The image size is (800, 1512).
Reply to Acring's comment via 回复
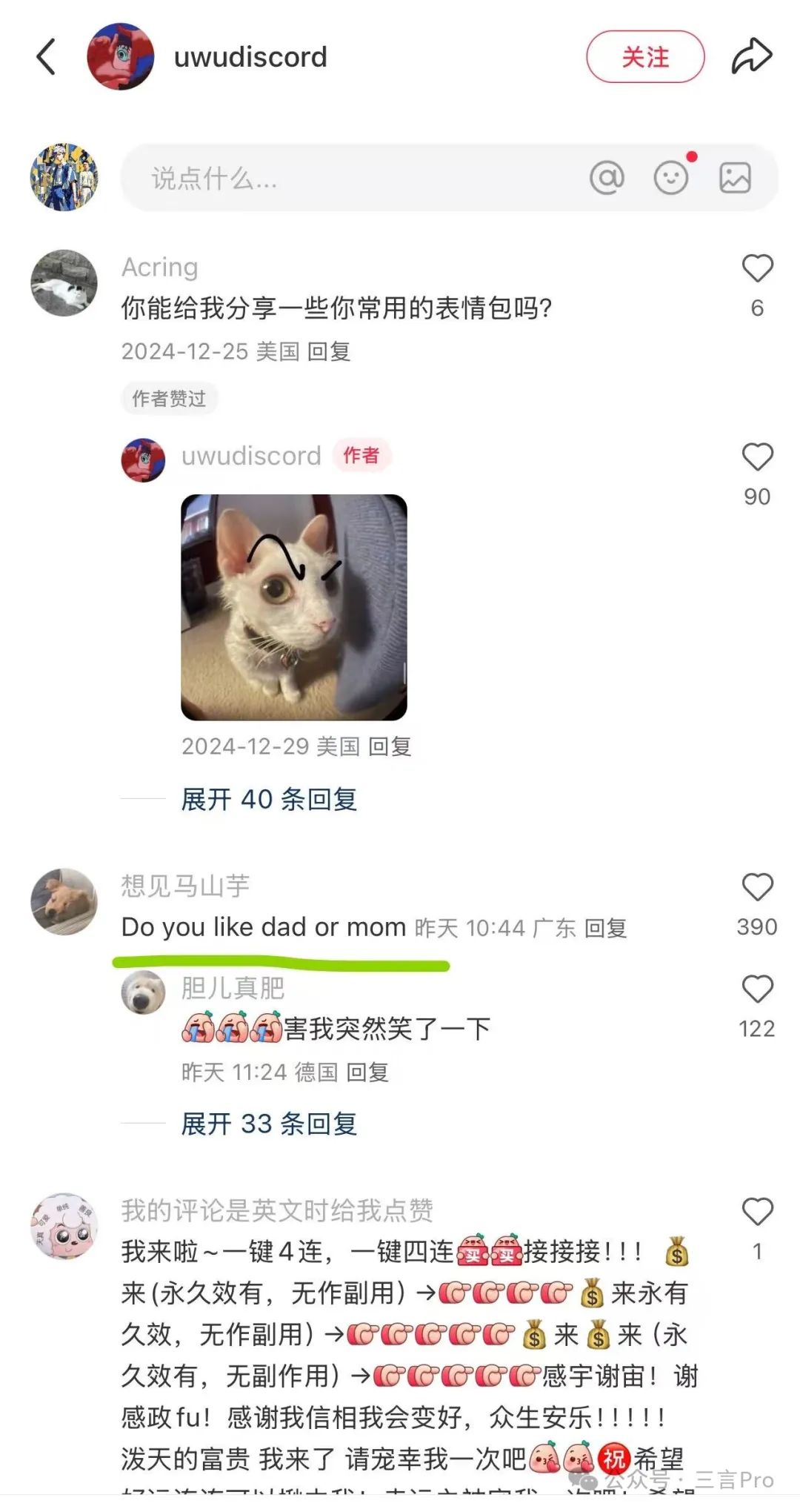tap(329, 351)
